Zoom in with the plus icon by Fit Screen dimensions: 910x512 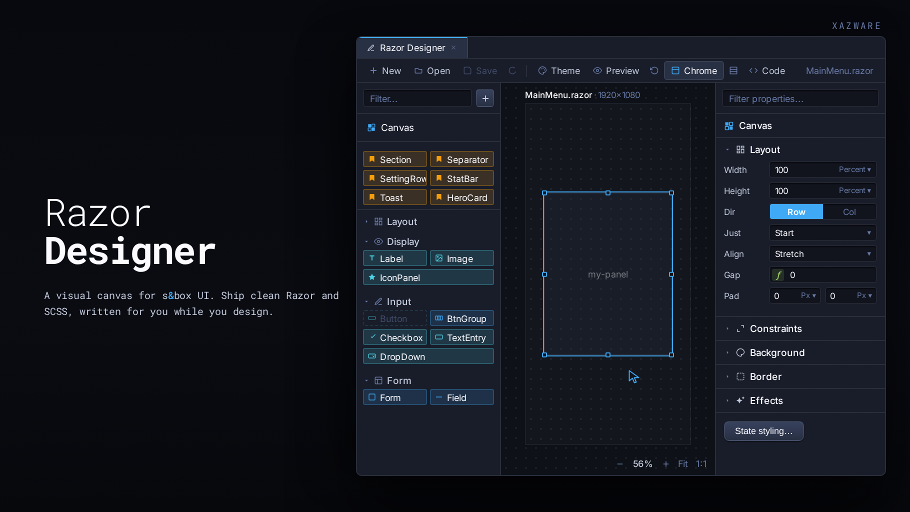(x=666, y=464)
